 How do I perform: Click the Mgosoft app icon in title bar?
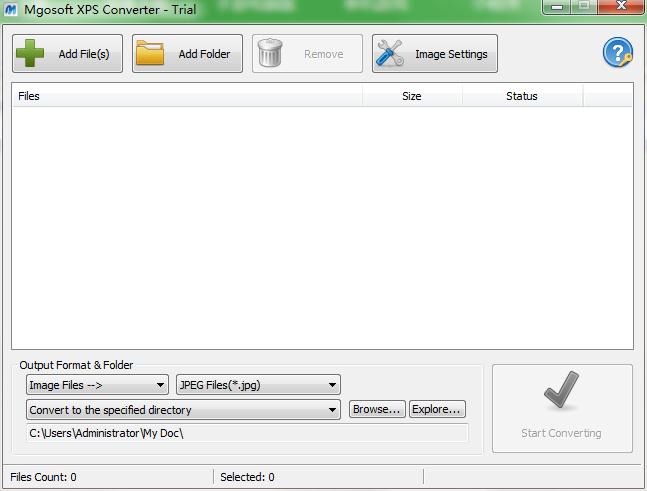pos(10,9)
